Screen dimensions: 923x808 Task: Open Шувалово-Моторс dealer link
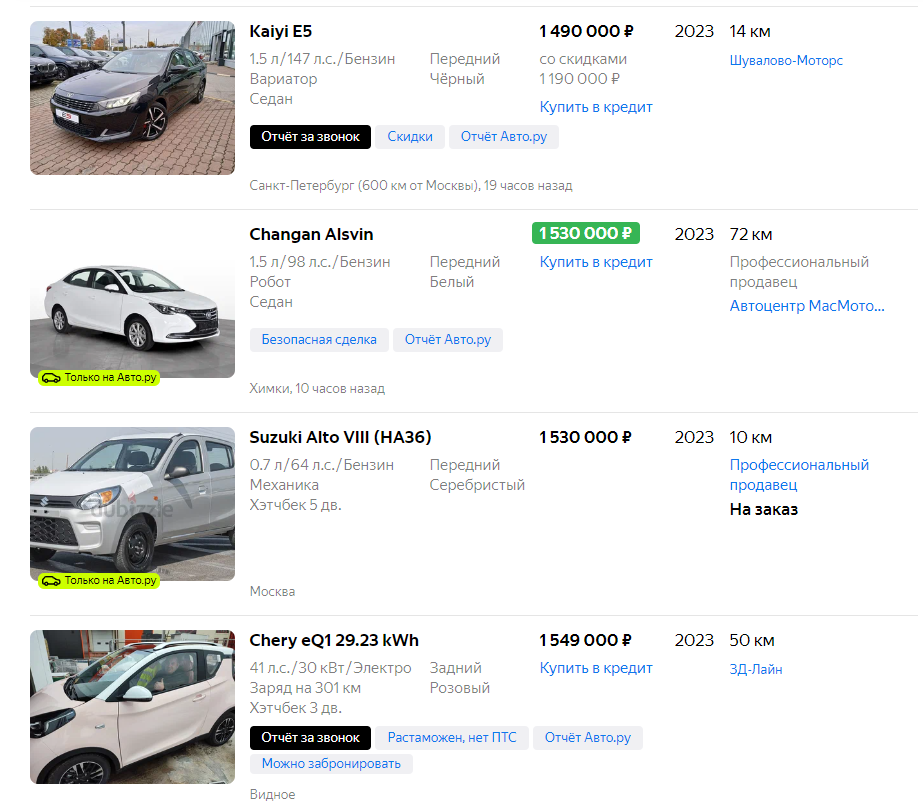pyautogui.click(x=786, y=60)
